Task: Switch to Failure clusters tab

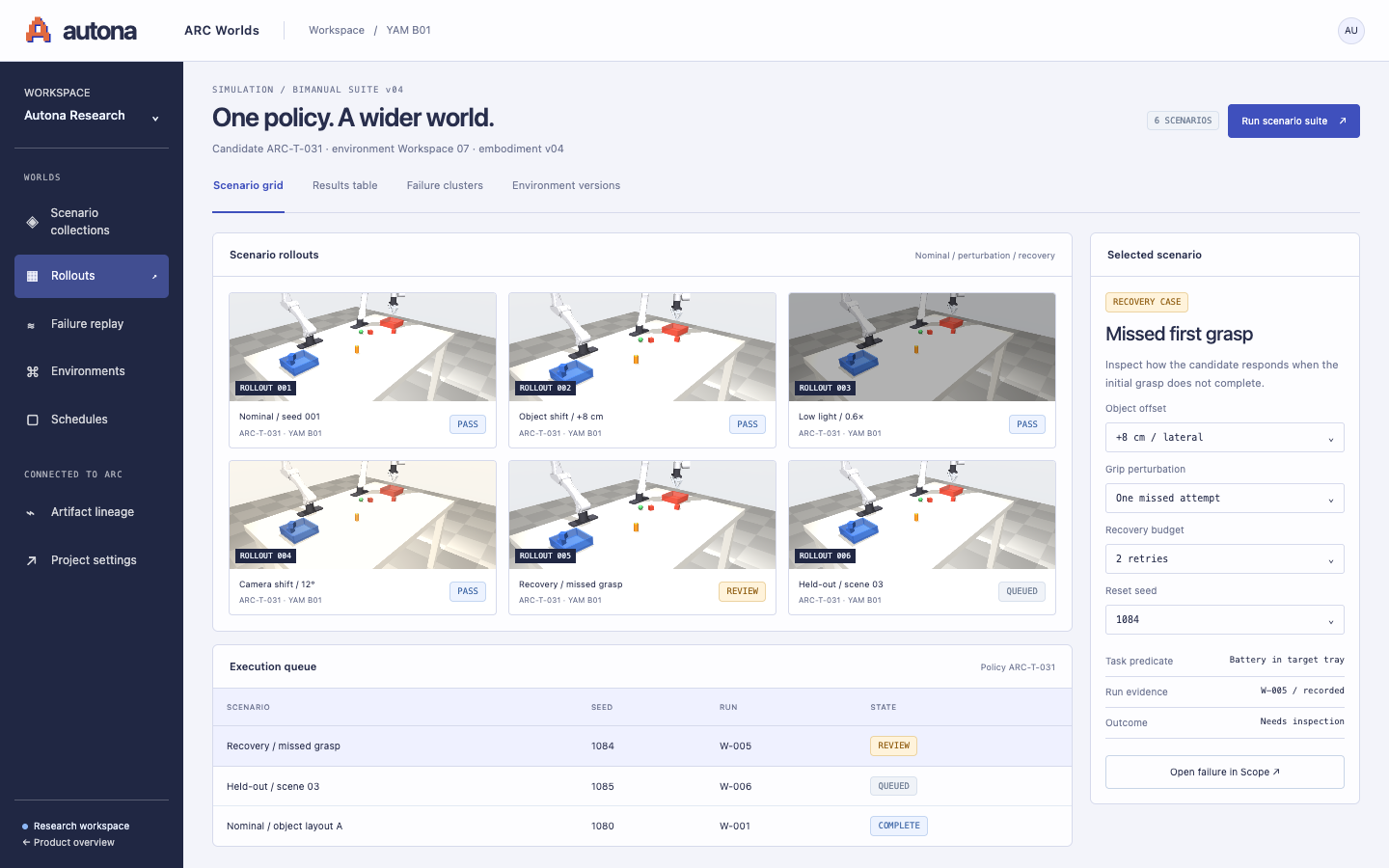Action: pos(445,185)
